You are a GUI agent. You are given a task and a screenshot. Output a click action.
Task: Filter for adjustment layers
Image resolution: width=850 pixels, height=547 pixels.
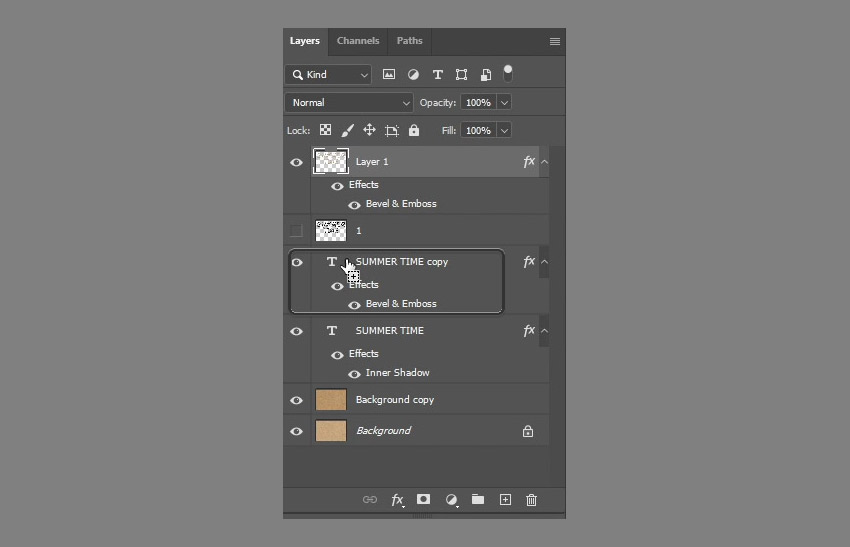[x=413, y=74]
